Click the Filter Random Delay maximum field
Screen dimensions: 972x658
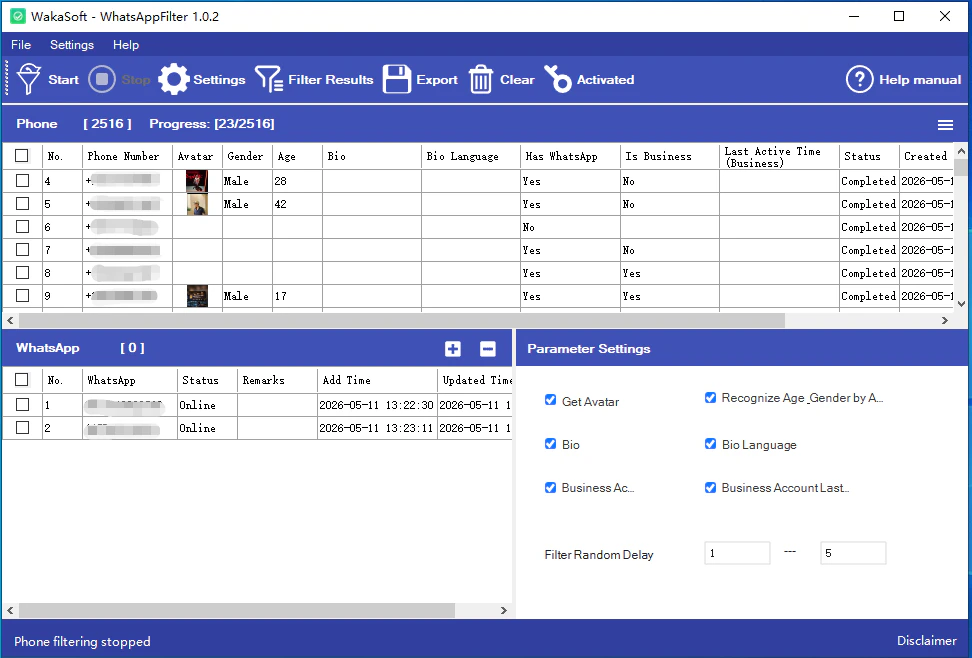(x=853, y=553)
